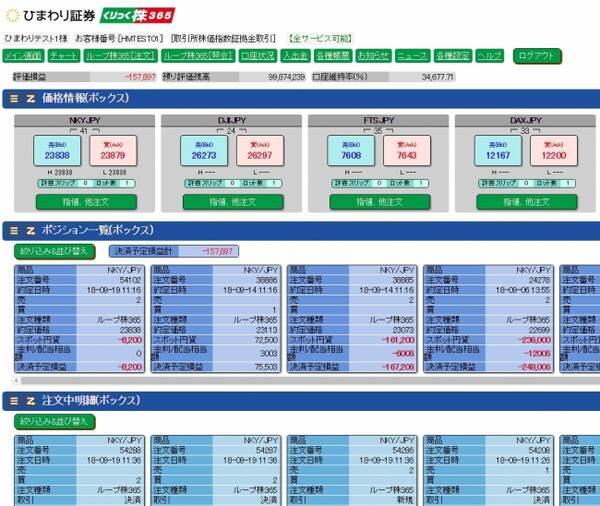Click the 評価損益 value in summary bar
This screenshot has width=600, height=506.
tap(140, 77)
